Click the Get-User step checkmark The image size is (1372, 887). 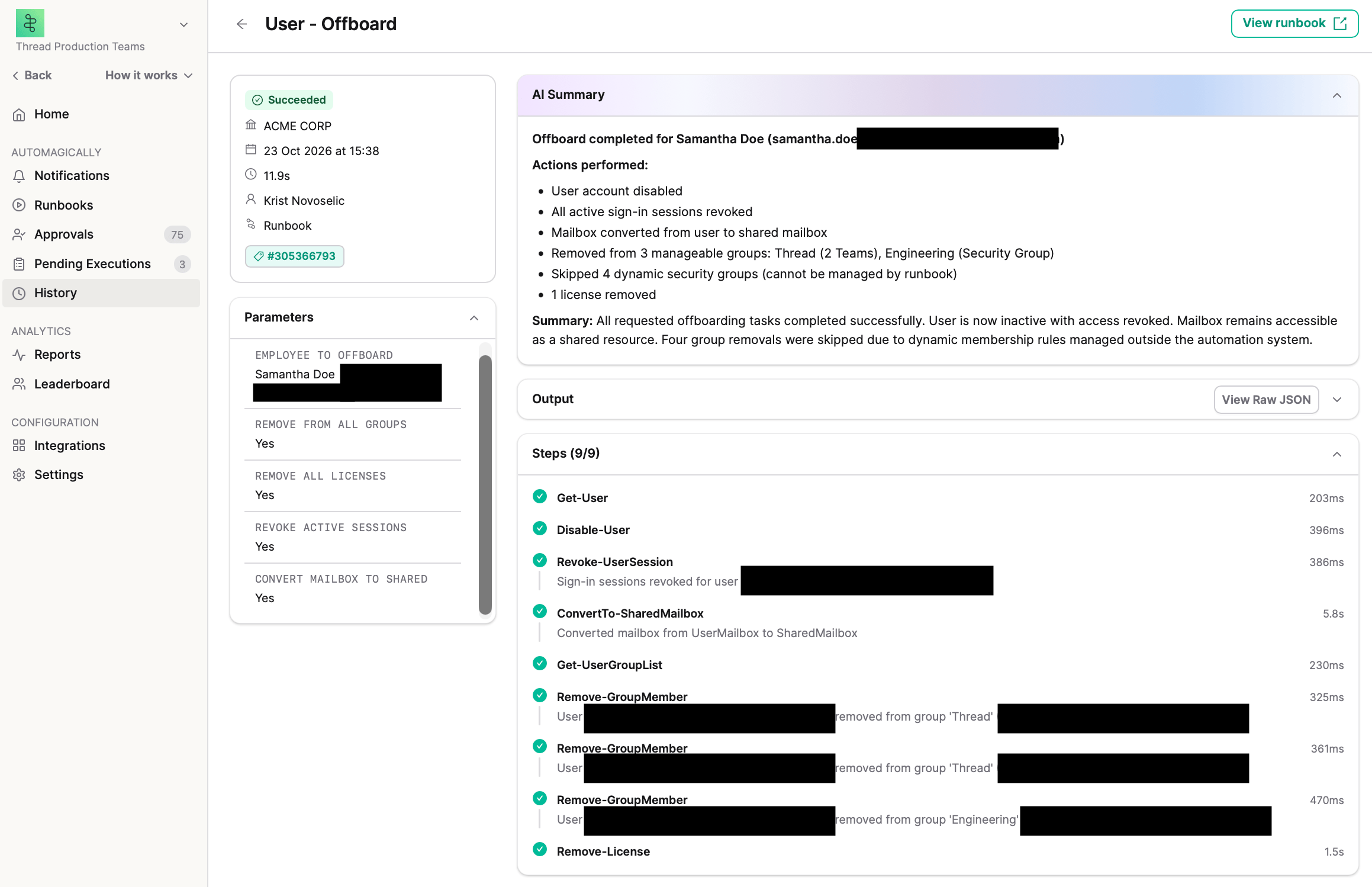click(539, 497)
